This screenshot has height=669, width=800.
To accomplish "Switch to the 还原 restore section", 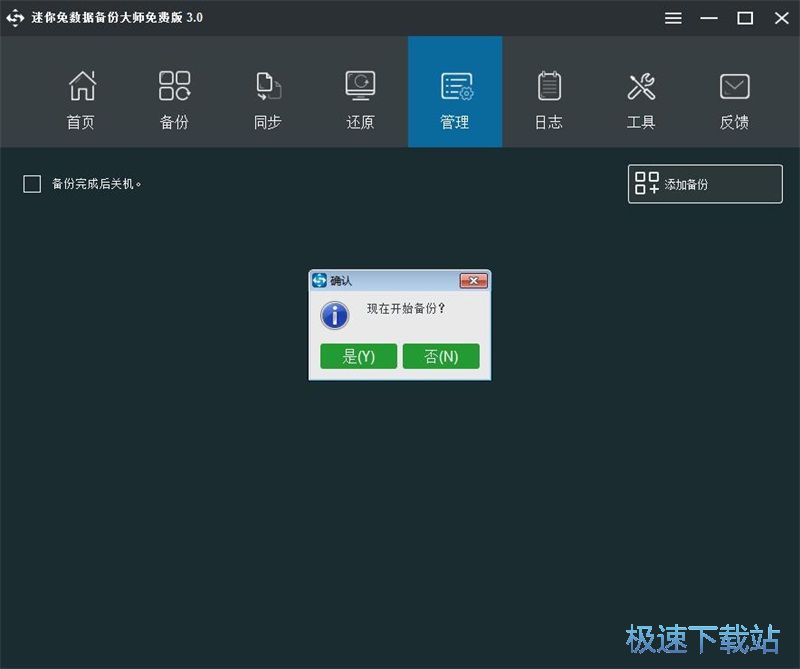I will coord(361,100).
